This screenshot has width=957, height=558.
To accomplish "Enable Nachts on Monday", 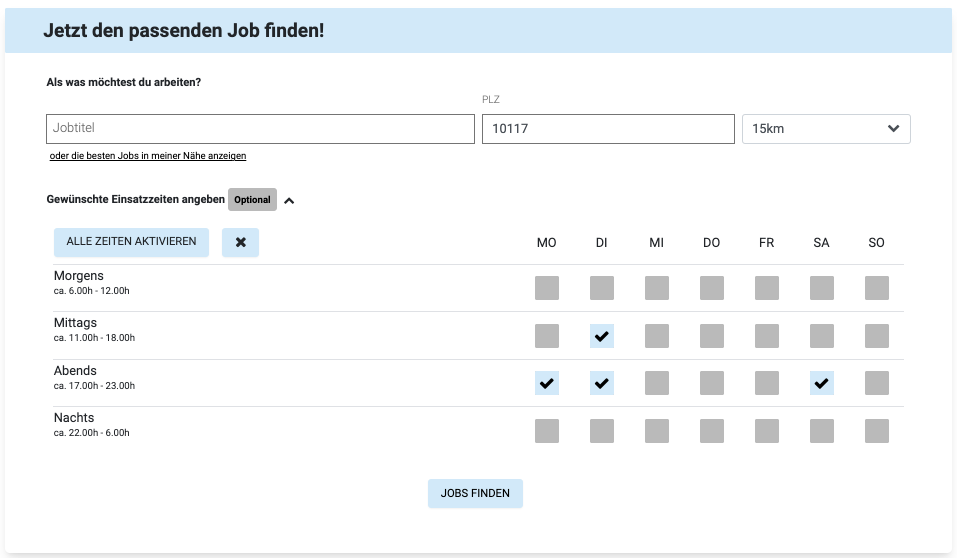I will point(547,431).
